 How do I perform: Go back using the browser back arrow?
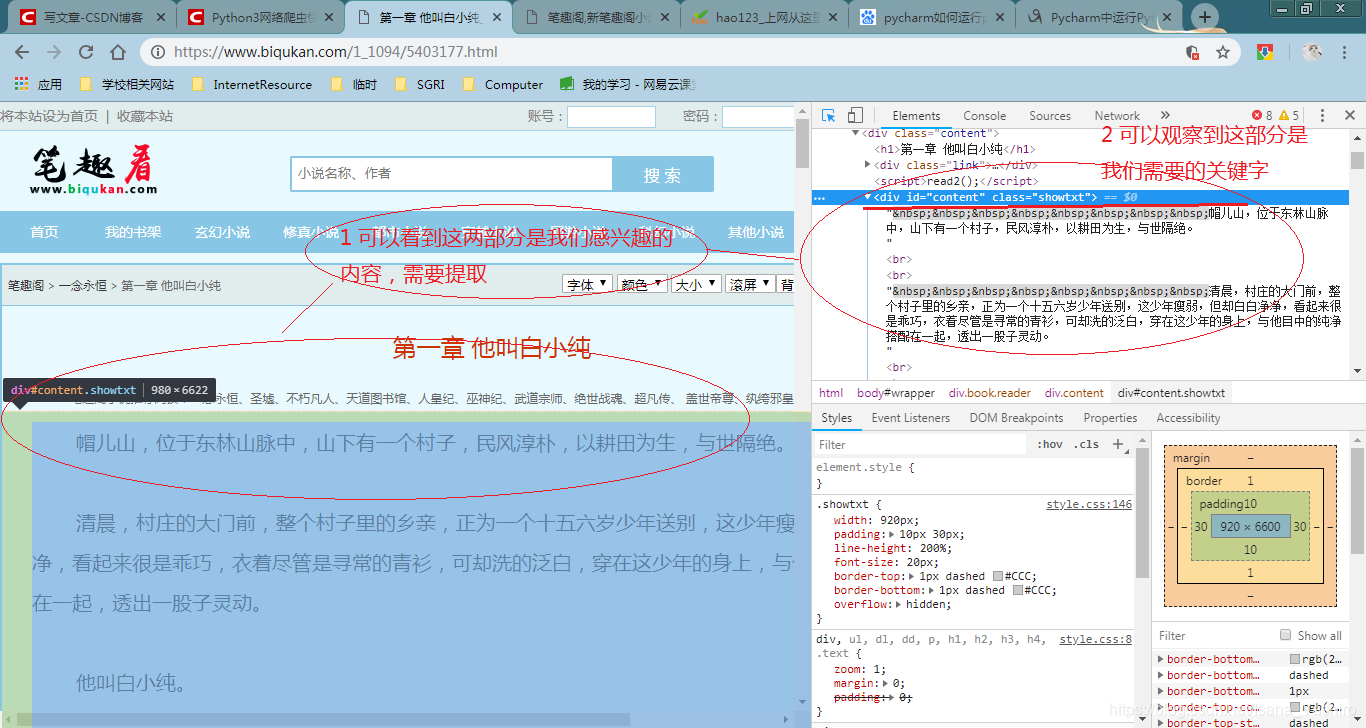[23, 52]
